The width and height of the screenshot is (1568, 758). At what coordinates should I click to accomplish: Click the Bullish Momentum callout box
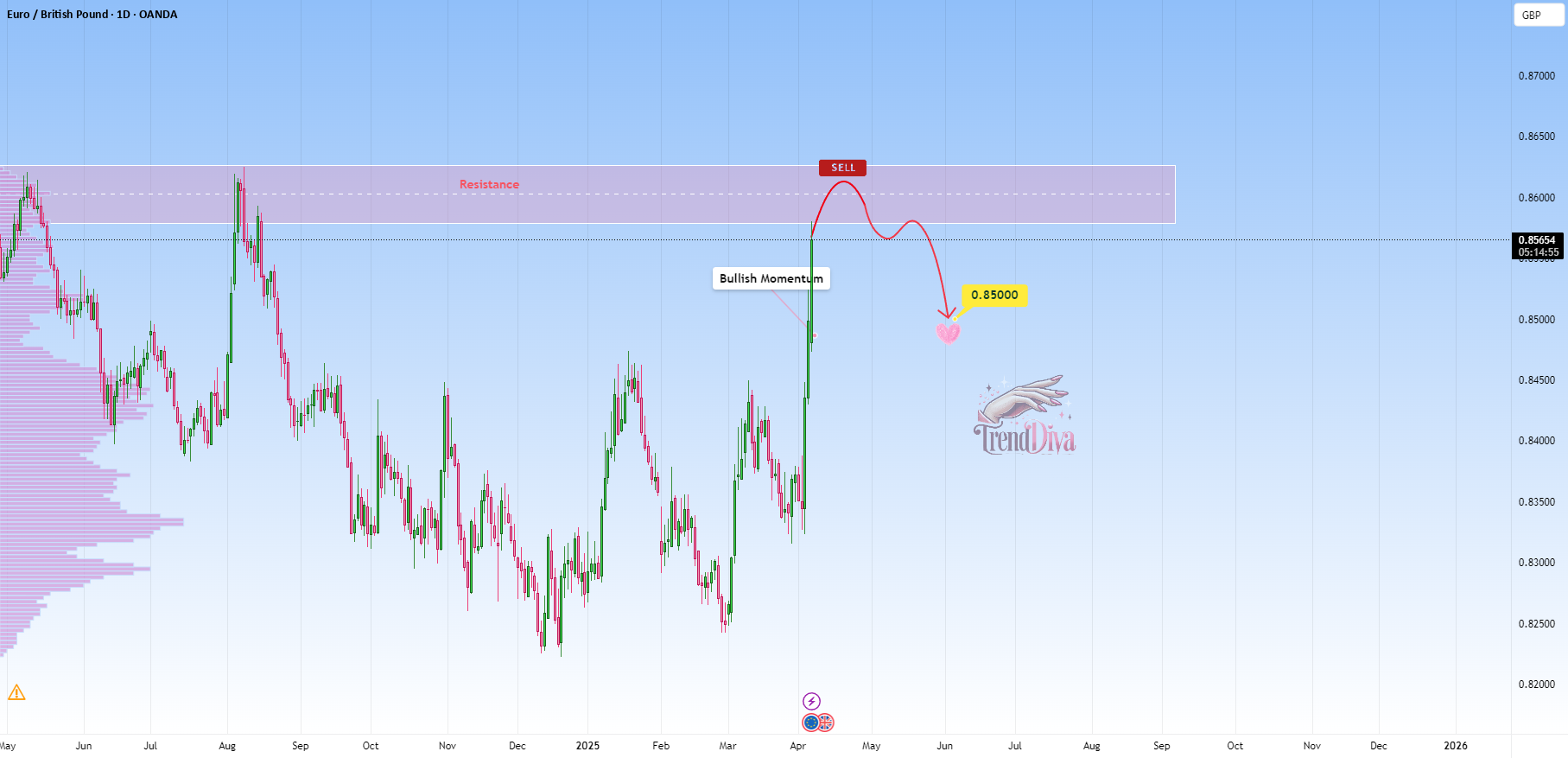[771, 278]
